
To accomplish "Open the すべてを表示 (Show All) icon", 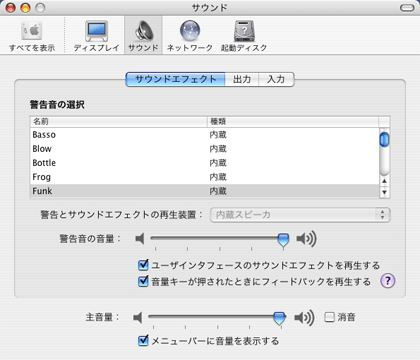I will pyautogui.click(x=32, y=31).
